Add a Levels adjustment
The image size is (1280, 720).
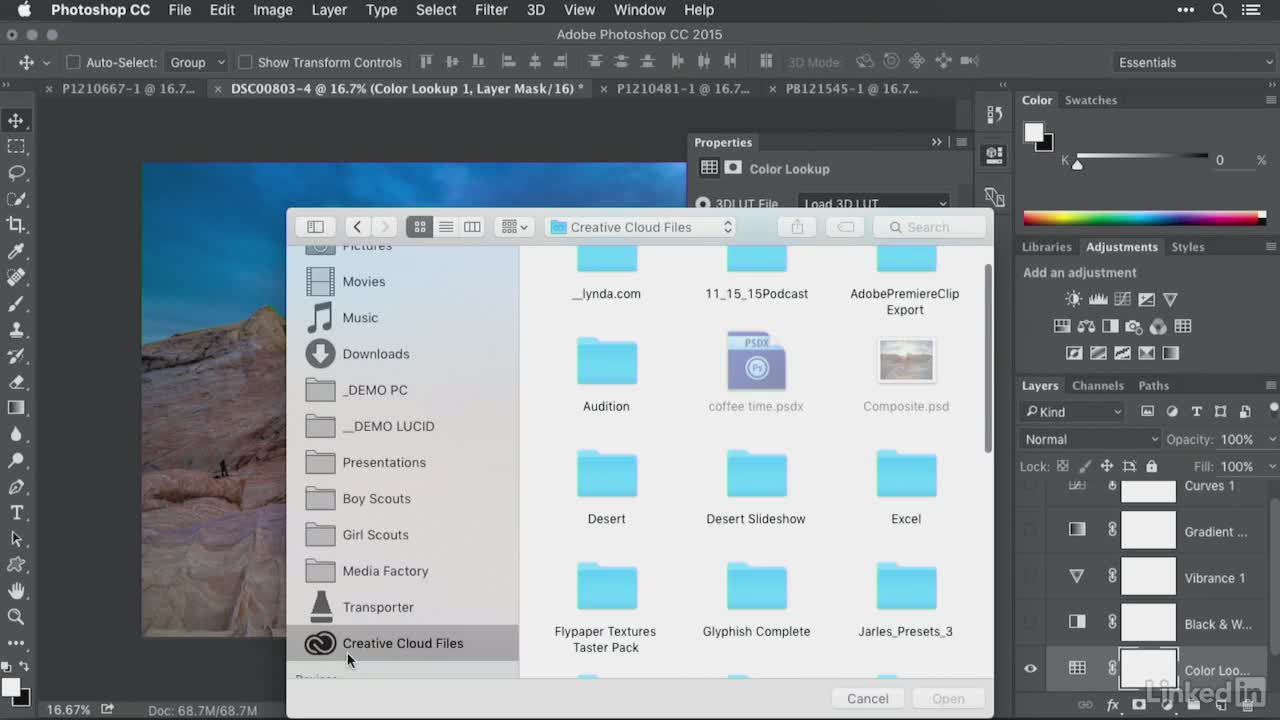click(x=1098, y=299)
